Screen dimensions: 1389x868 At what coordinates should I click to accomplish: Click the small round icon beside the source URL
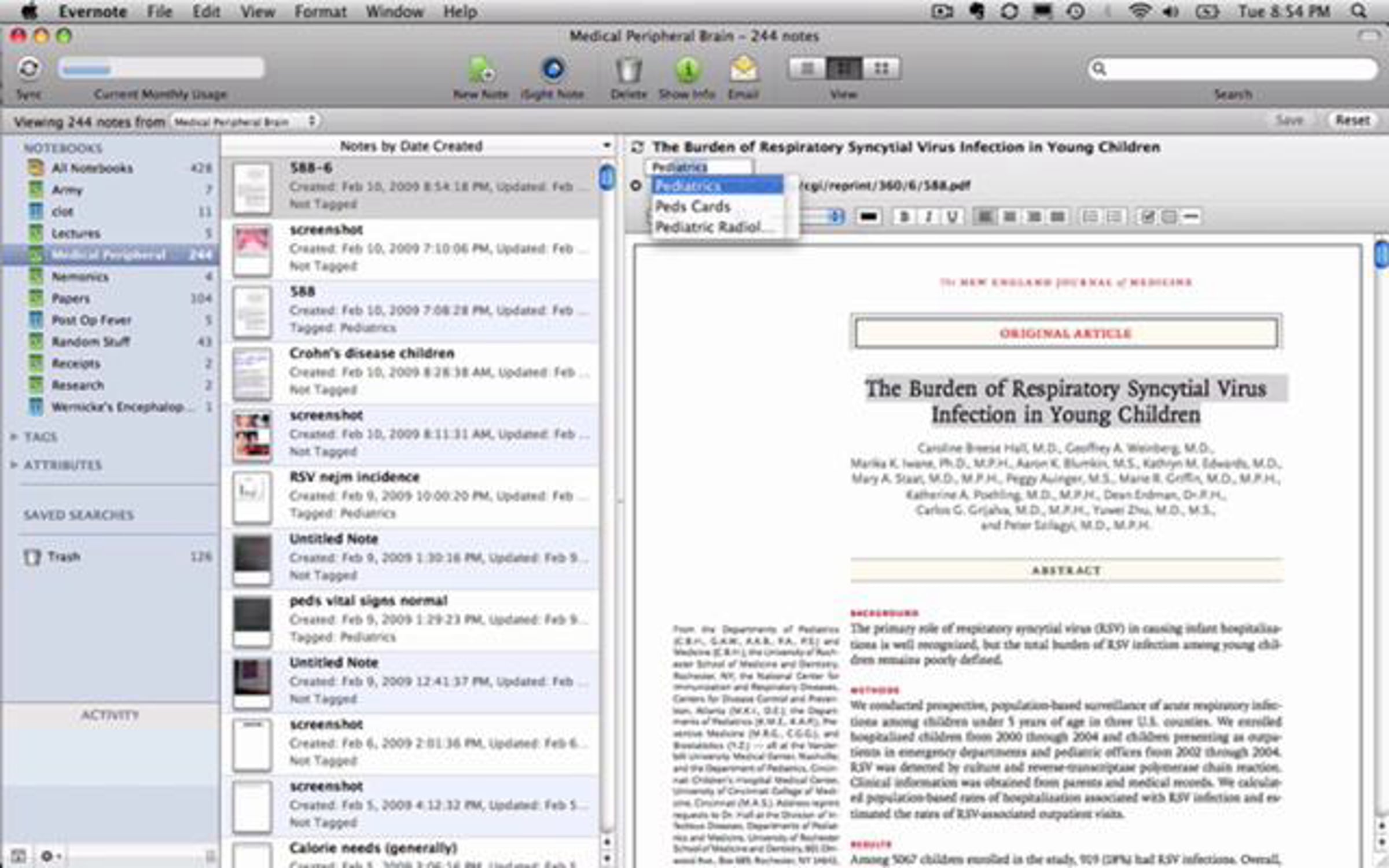636,185
